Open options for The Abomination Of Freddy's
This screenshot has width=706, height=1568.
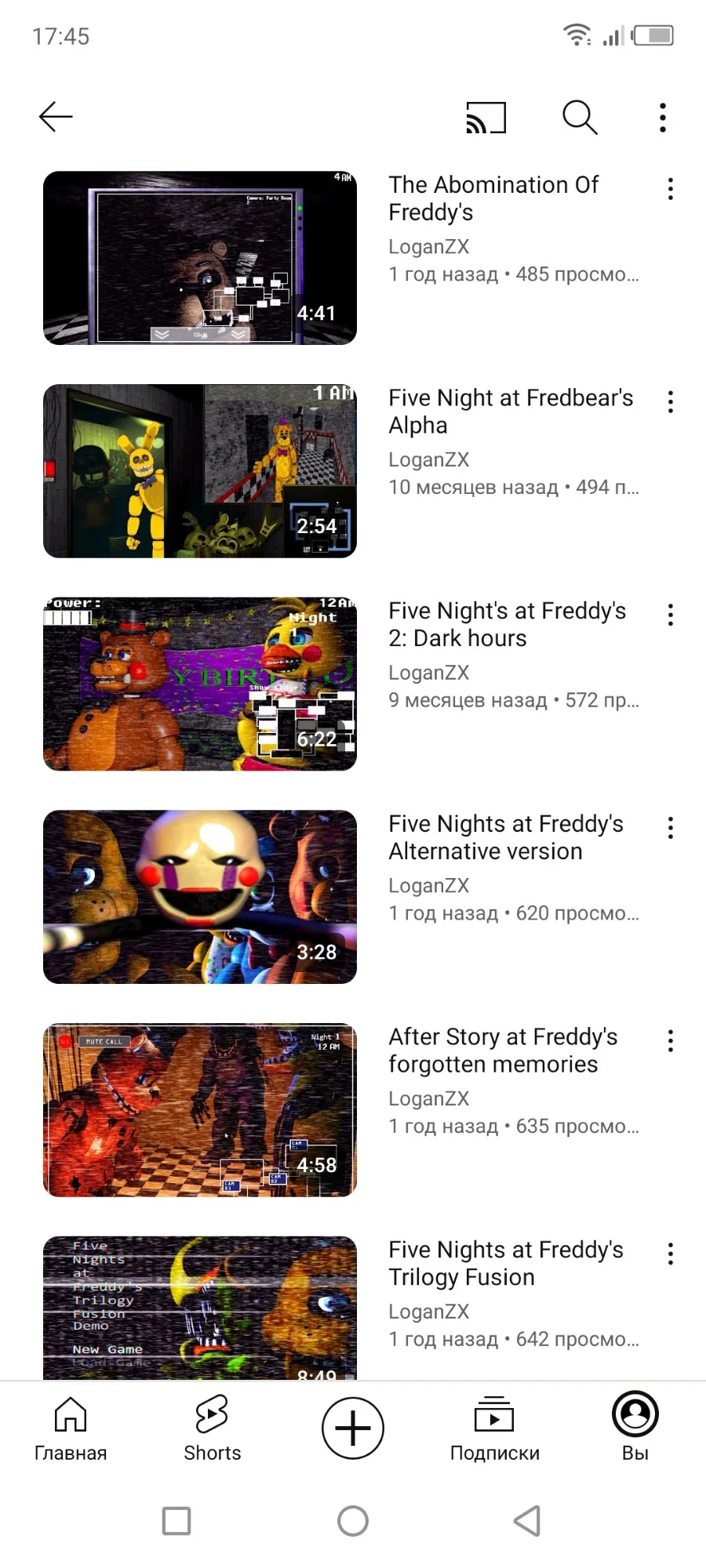tap(671, 189)
